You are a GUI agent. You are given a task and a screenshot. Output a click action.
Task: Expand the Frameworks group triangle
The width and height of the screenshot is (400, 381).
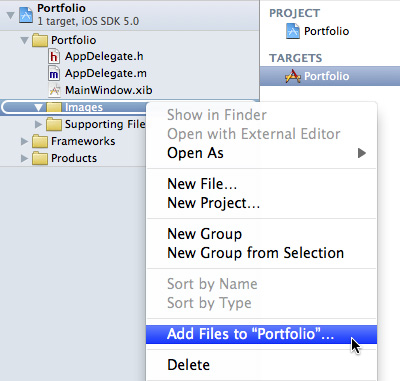(24, 141)
